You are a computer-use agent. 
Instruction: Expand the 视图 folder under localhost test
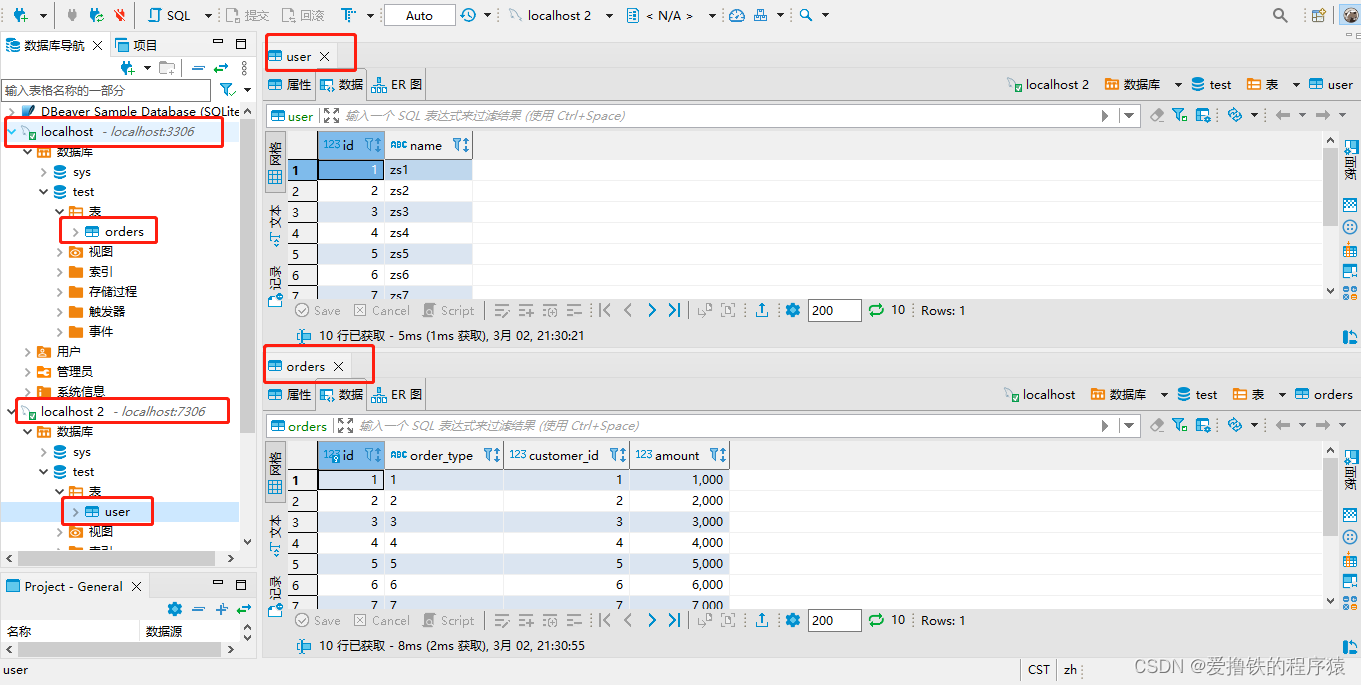[x=60, y=252]
